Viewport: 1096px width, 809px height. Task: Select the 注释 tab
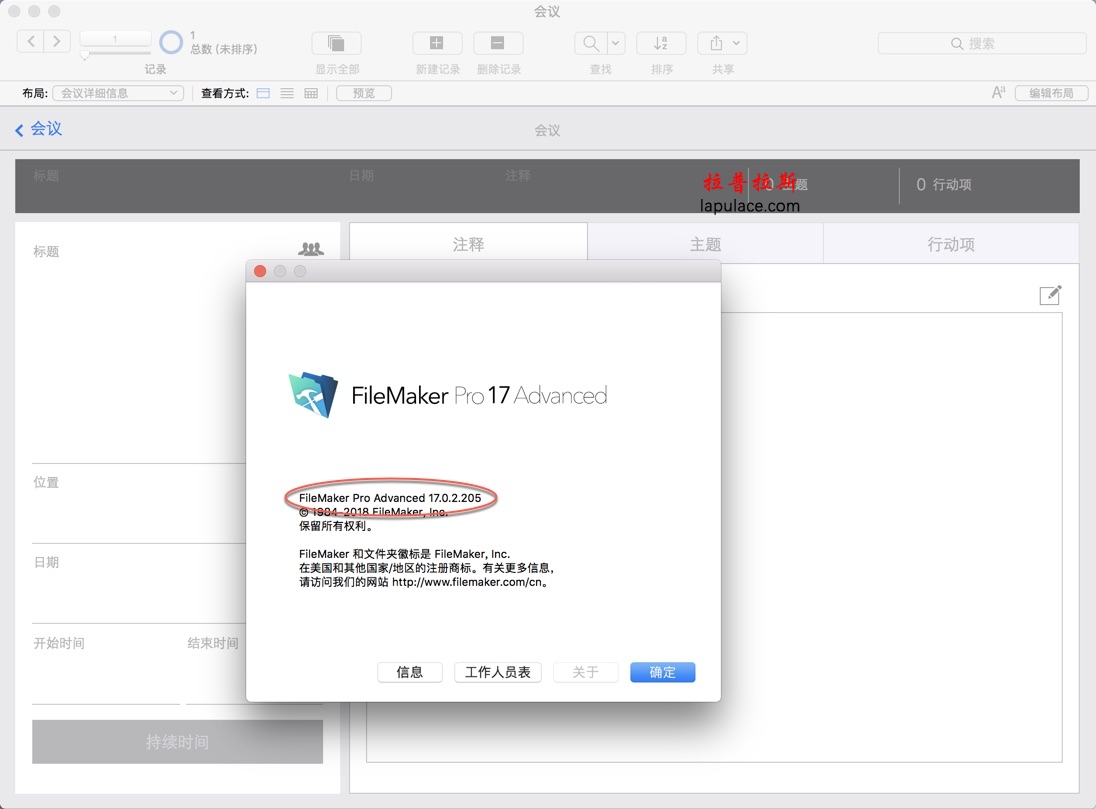pos(468,244)
